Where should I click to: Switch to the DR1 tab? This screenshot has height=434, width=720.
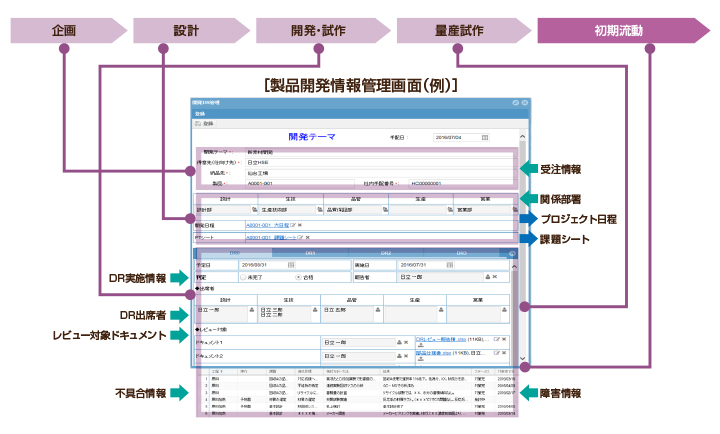(x=309, y=254)
